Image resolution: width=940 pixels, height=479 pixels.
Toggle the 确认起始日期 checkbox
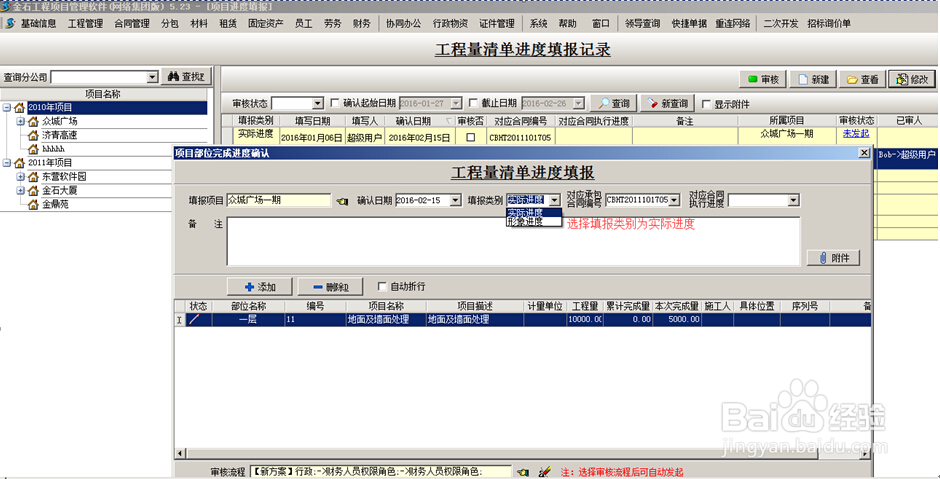coord(335,103)
